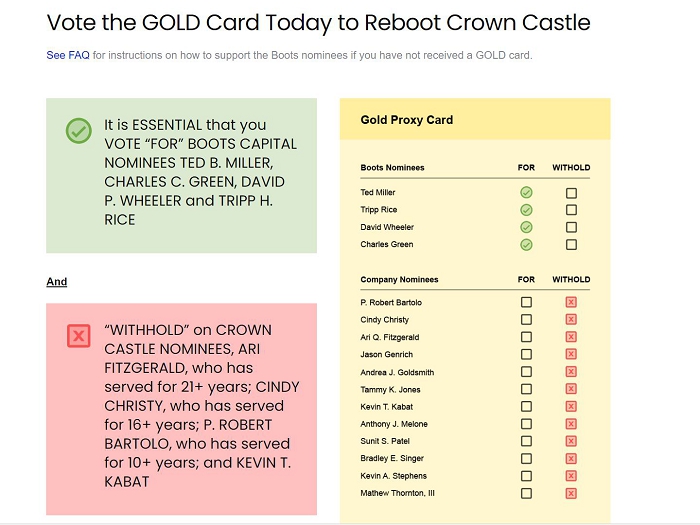Image resolution: width=700 pixels, height=525 pixels.
Task: Toggle WITHHOLD red X for Sunit S. Patel
Action: click(x=571, y=441)
